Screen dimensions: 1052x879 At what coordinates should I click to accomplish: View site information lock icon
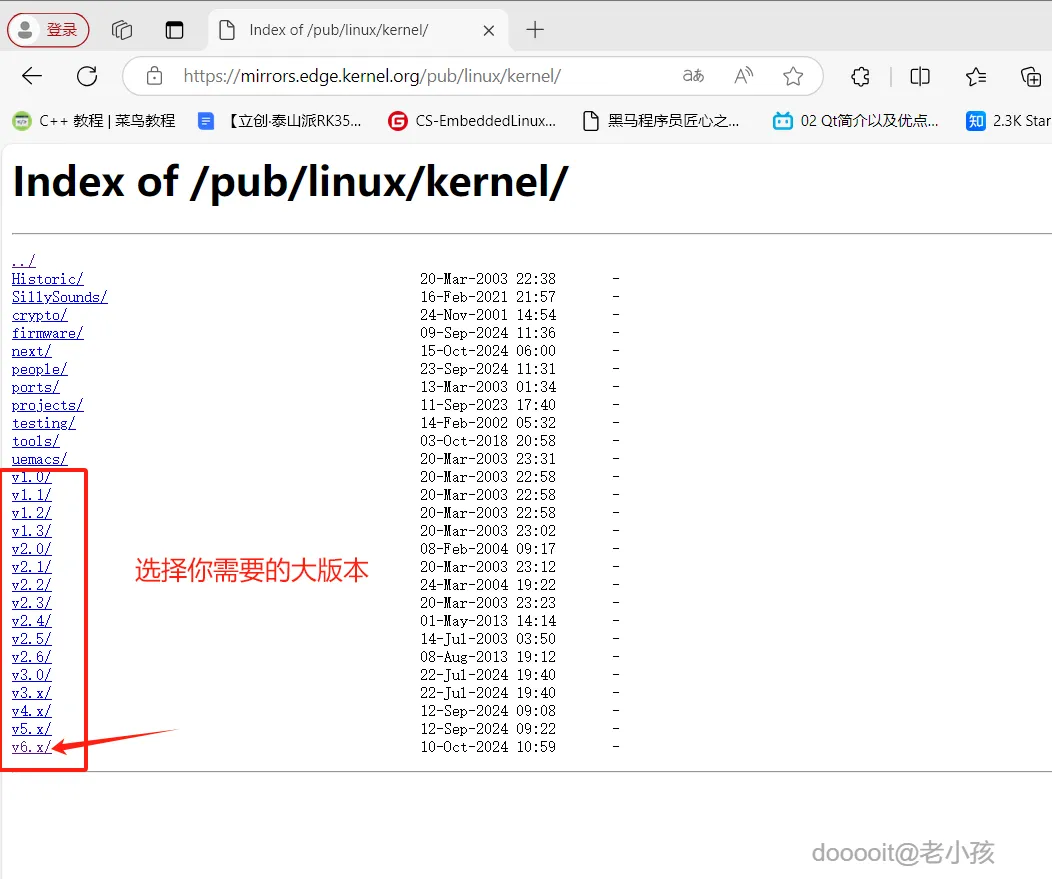click(x=154, y=76)
